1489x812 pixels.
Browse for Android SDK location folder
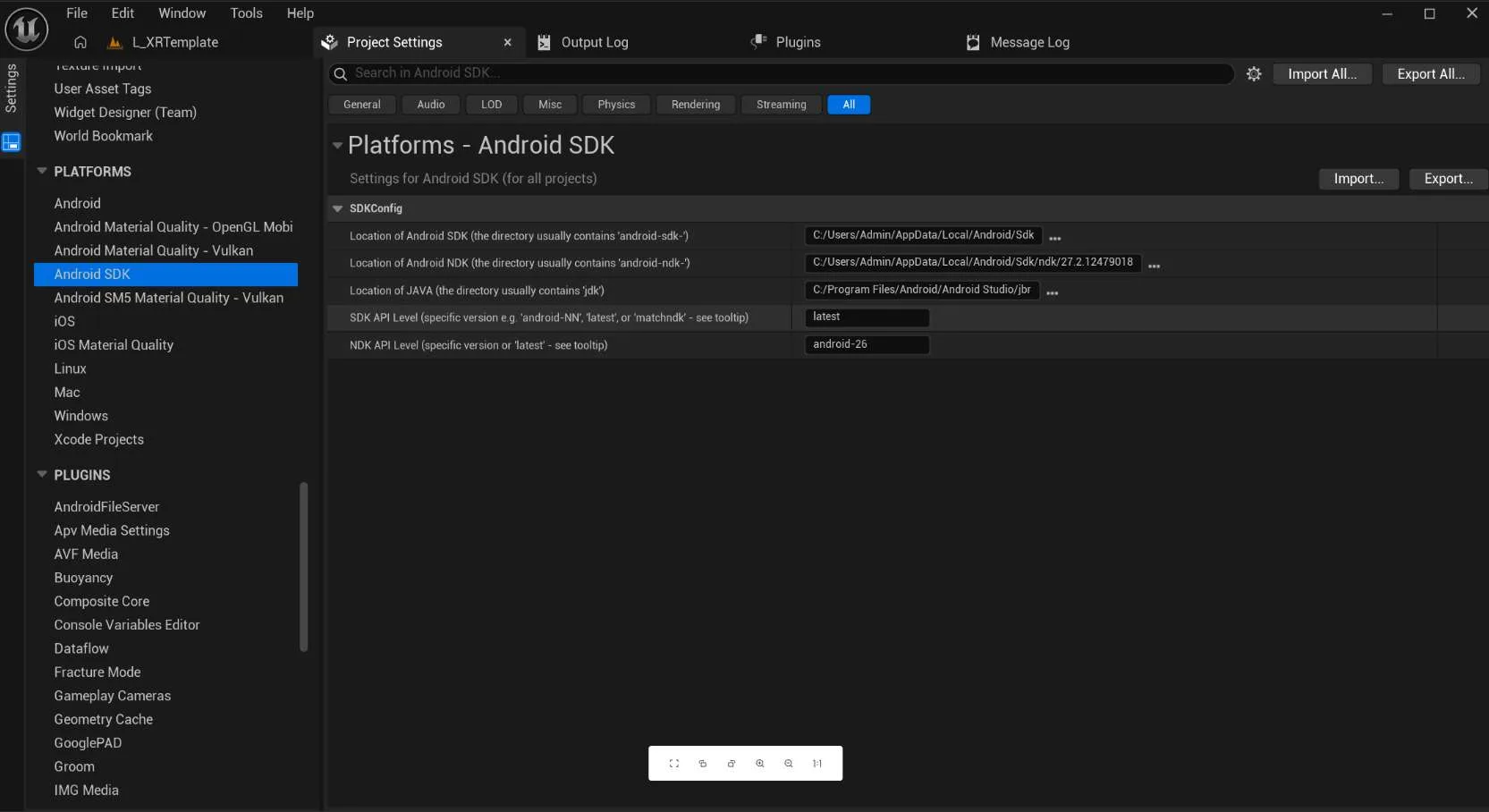coord(1055,238)
